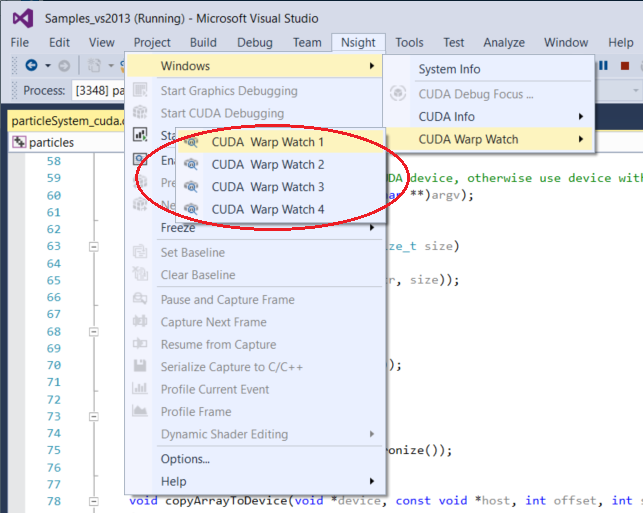Click the Resume from Capture icon

[x=140, y=343]
